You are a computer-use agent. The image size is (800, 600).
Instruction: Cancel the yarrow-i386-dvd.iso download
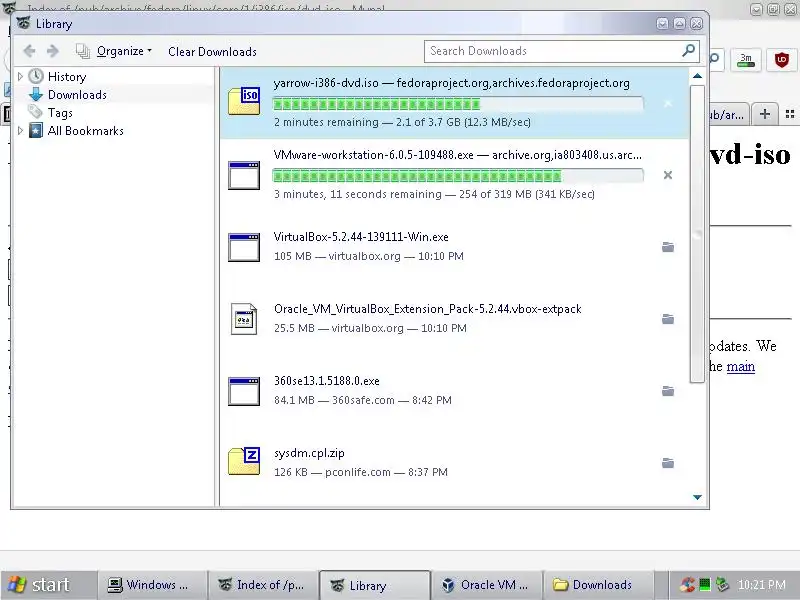click(x=668, y=104)
